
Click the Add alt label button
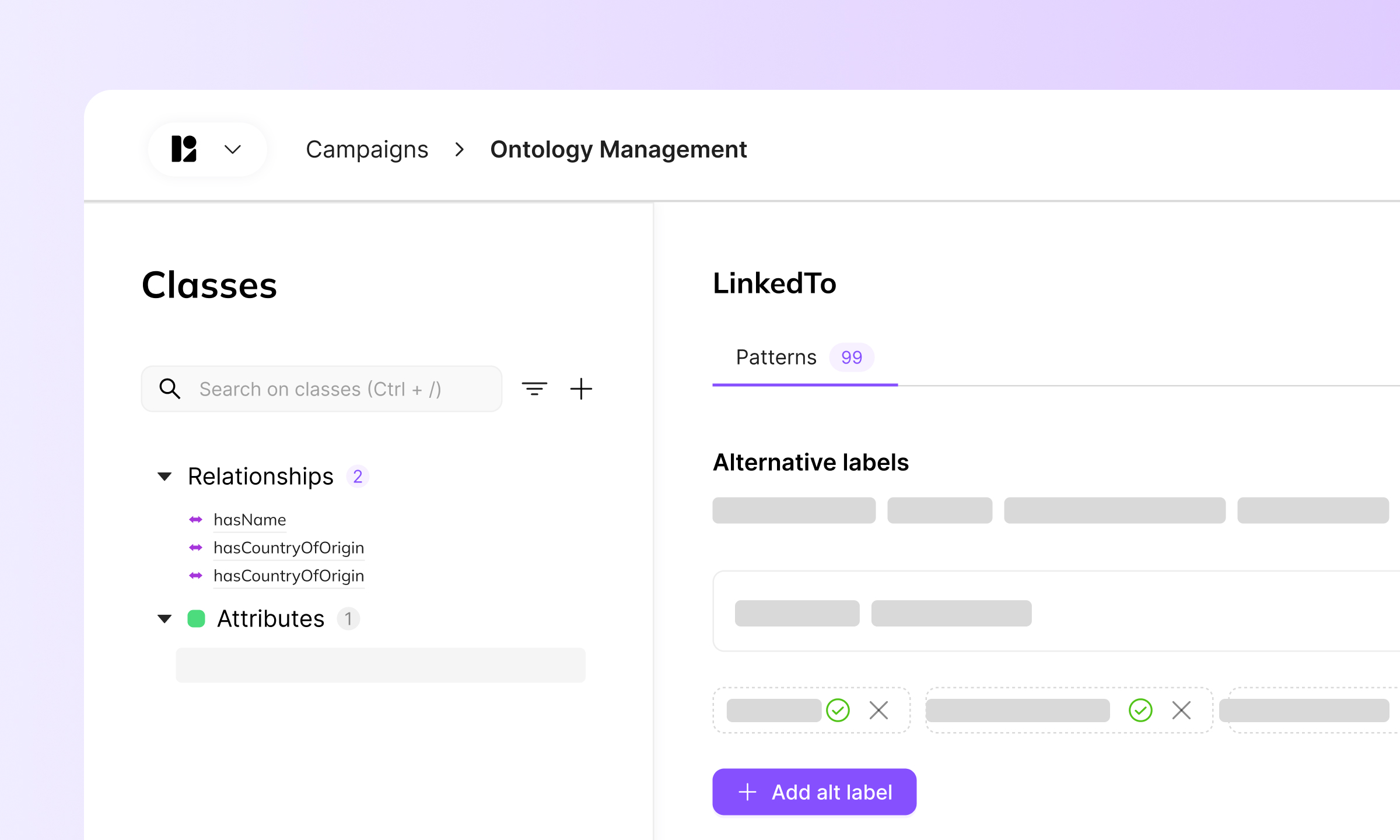[814, 792]
